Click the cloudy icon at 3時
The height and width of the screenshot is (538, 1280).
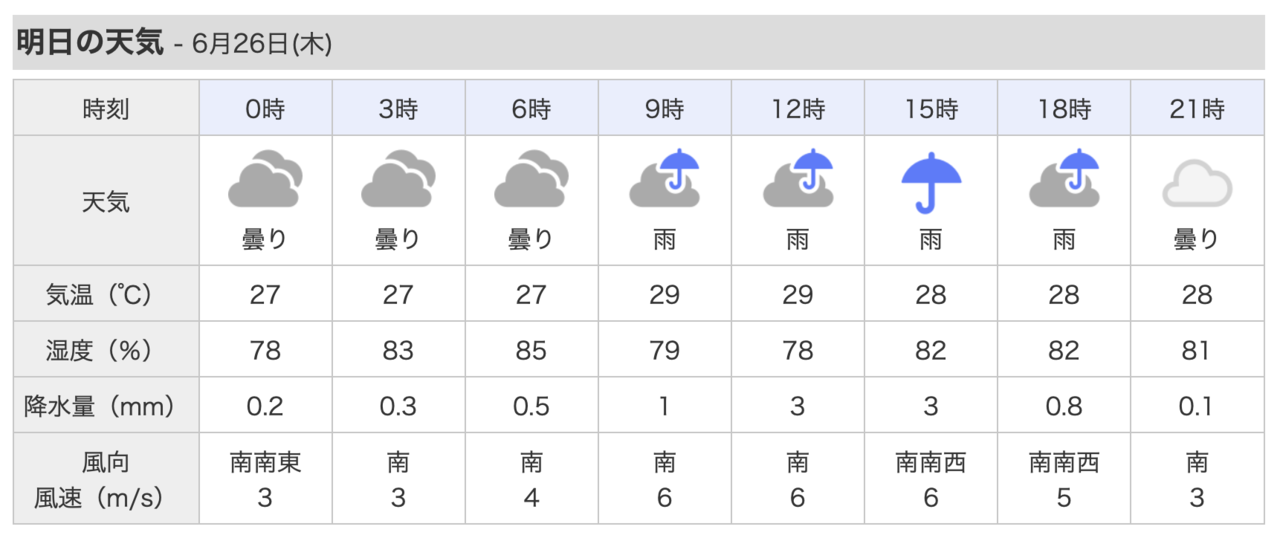click(398, 179)
